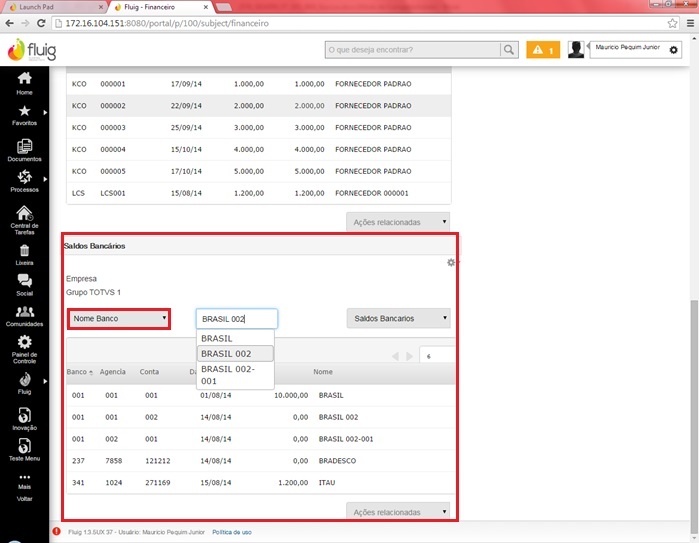
Task: Go back in browser
Action: pyautogui.click(x=9, y=23)
